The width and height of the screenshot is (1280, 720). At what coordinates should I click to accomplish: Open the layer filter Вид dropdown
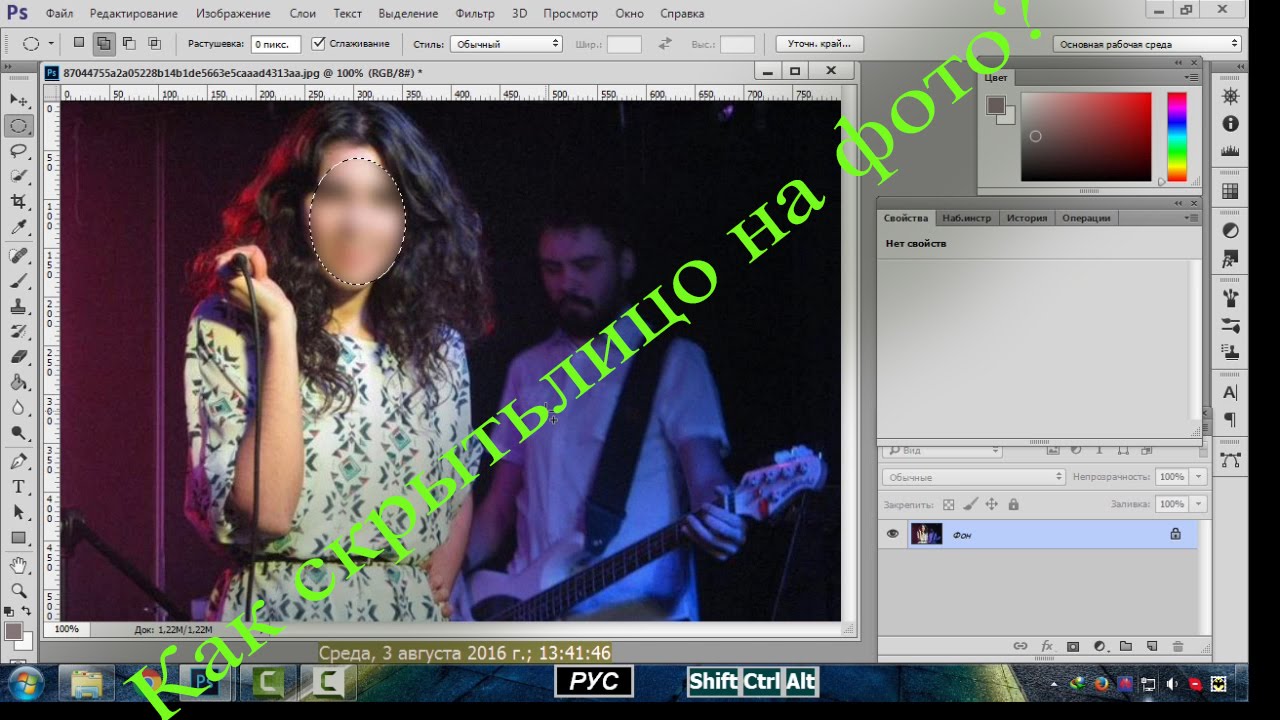pyautogui.click(x=943, y=451)
